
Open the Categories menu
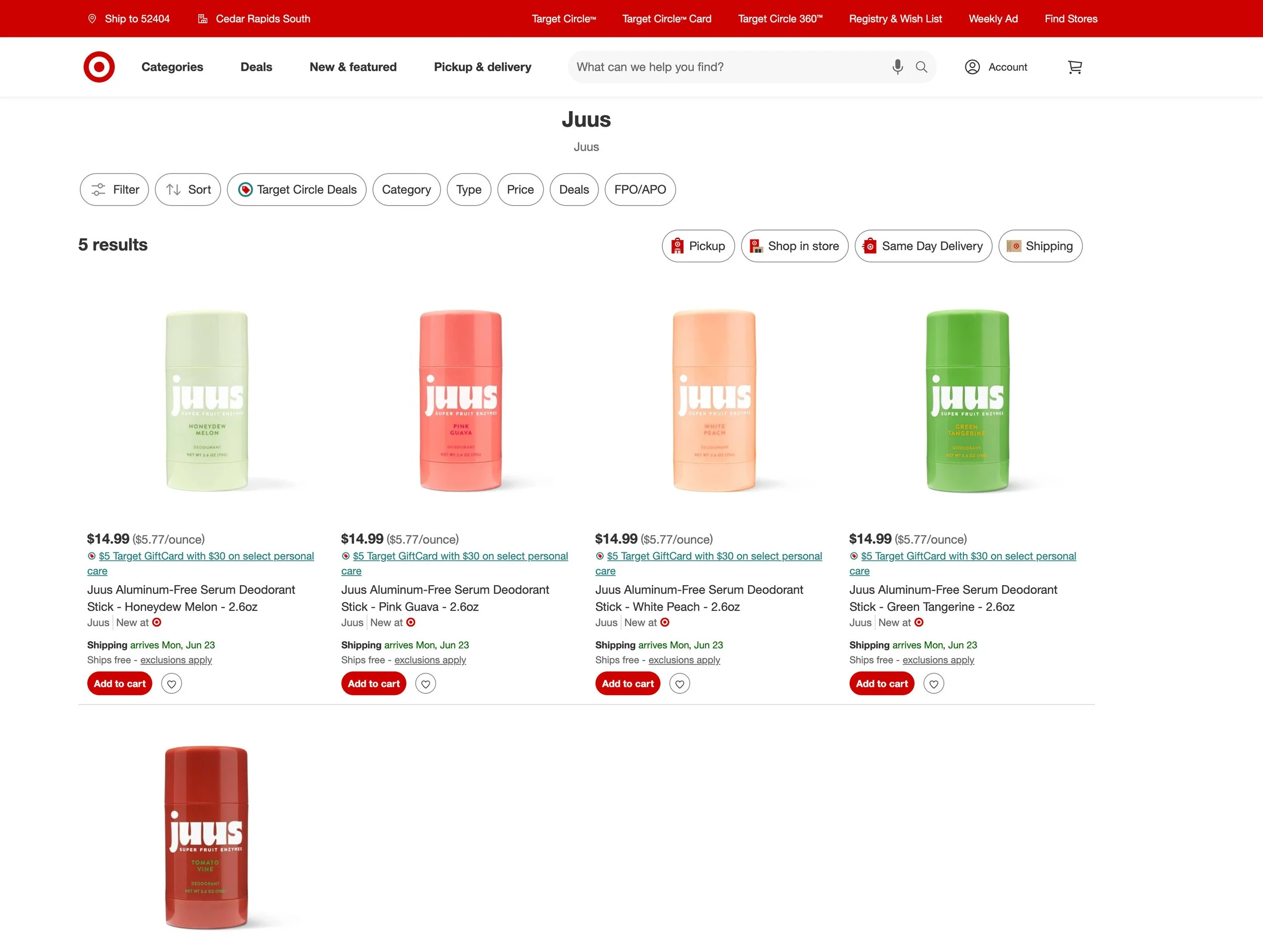click(x=172, y=67)
